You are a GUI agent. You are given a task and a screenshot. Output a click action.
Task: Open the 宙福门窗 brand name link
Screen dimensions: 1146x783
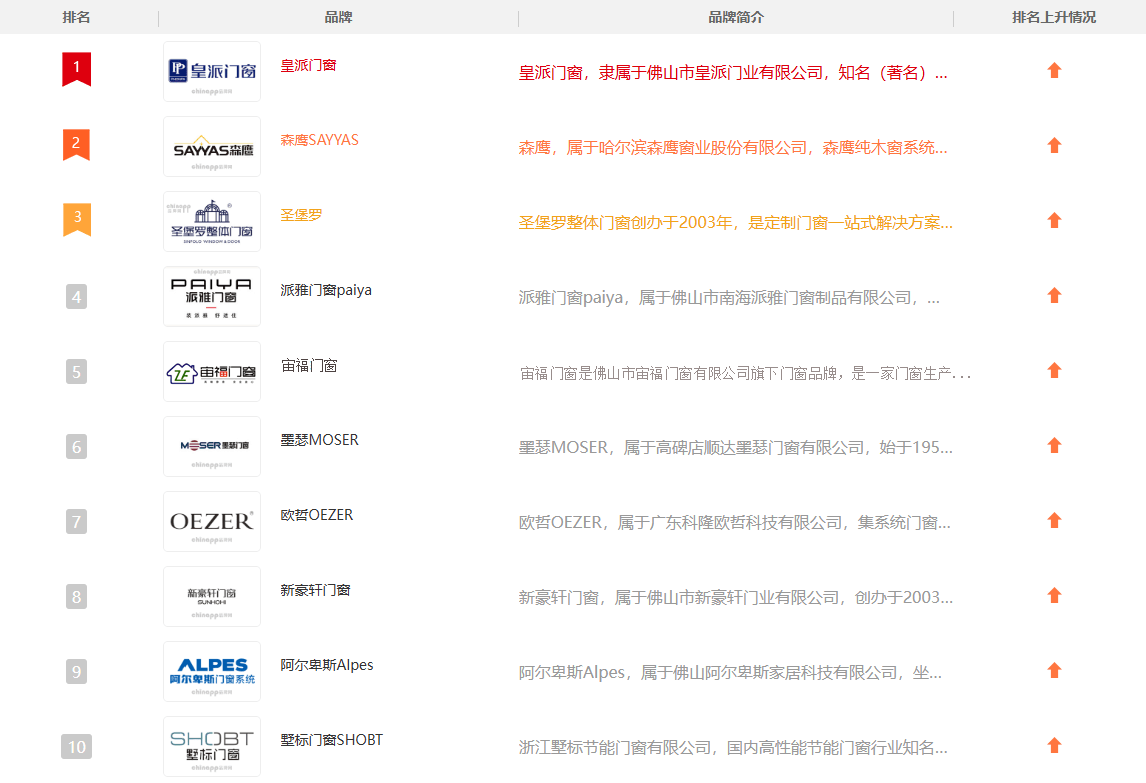point(309,366)
